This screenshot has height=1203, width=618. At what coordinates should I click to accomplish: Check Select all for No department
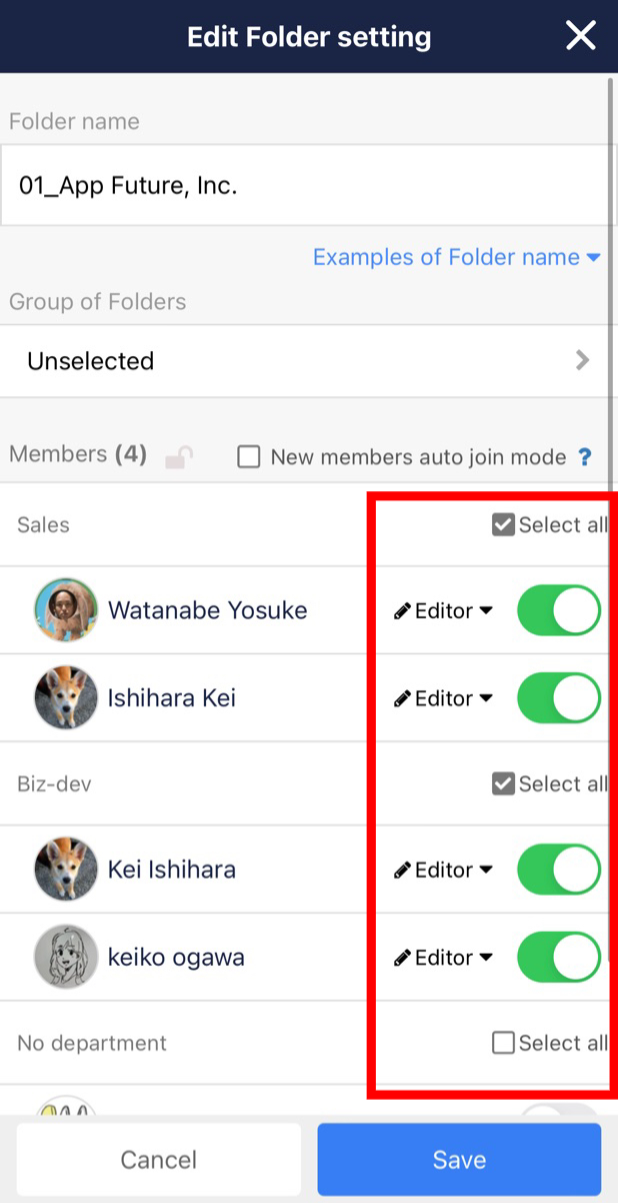pos(502,1042)
